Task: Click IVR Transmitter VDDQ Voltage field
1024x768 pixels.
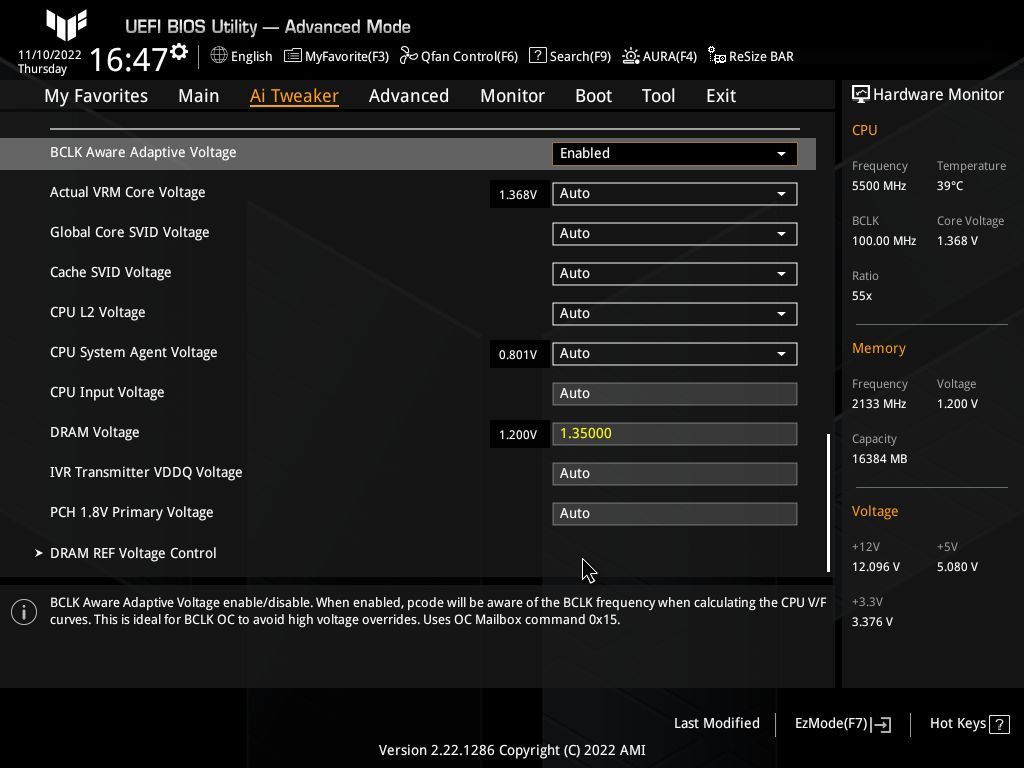Action: click(x=675, y=473)
